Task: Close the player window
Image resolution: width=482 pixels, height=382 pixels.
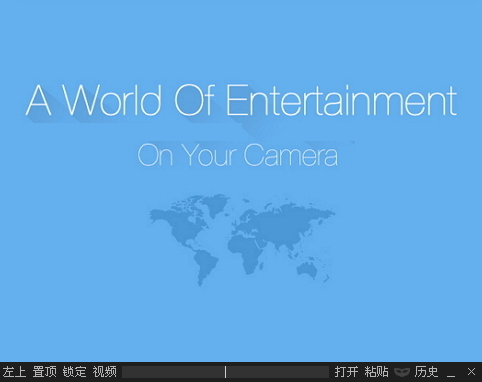Action: 471,371
